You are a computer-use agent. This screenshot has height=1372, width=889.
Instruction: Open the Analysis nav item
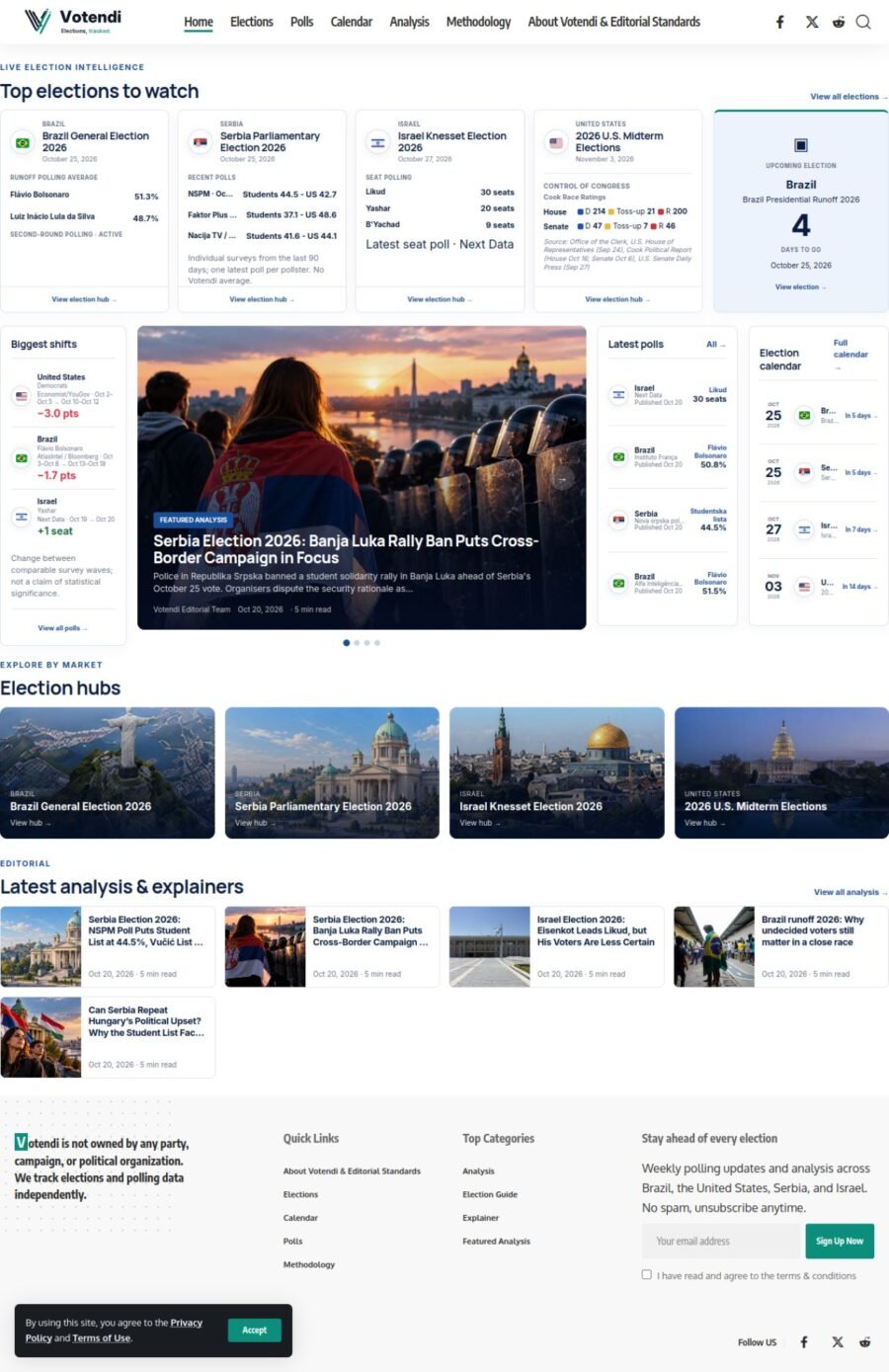[x=410, y=22]
